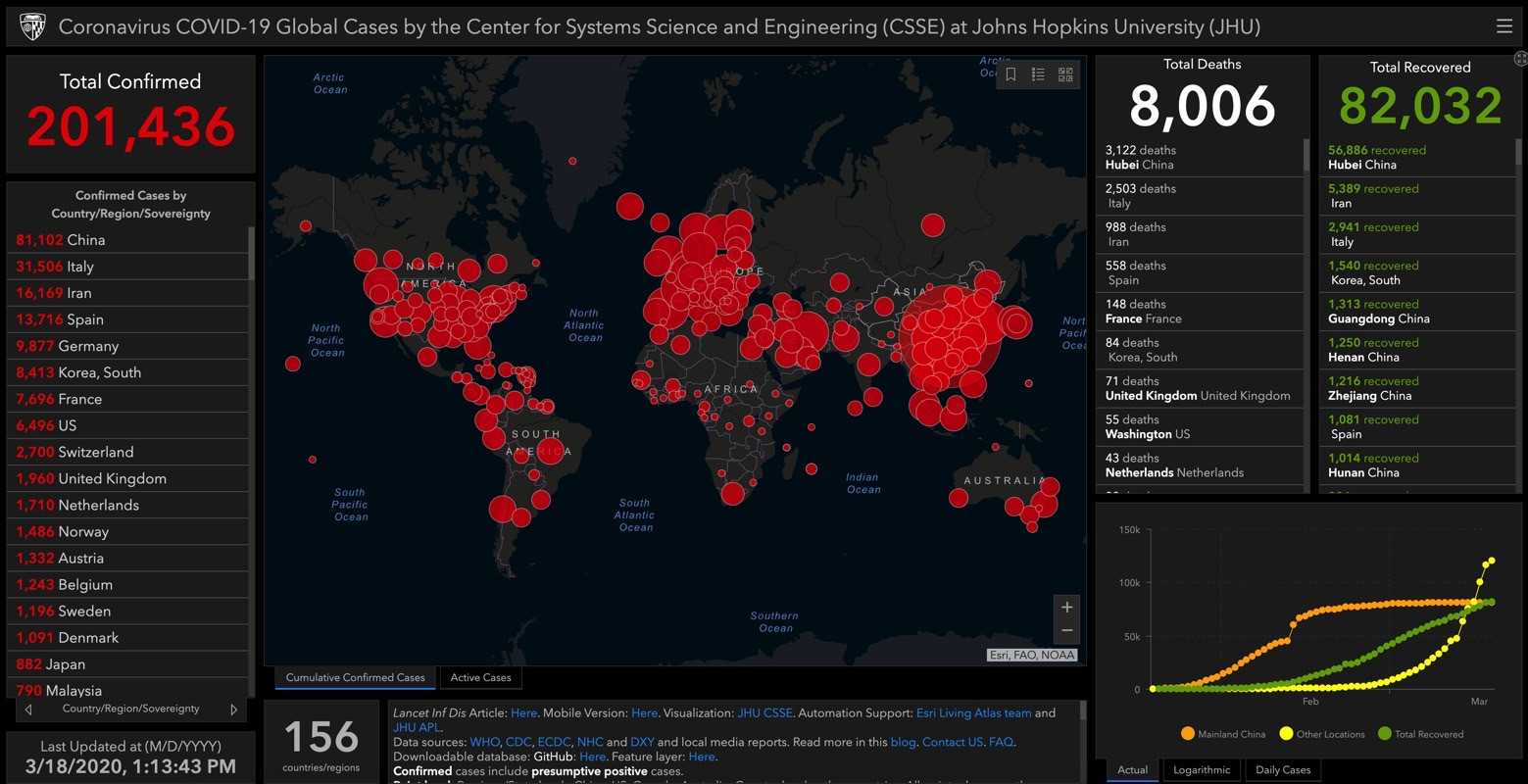This screenshot has width=1528, height=784.
Task: Open the WHO data source link
Action: click(484, 742)
